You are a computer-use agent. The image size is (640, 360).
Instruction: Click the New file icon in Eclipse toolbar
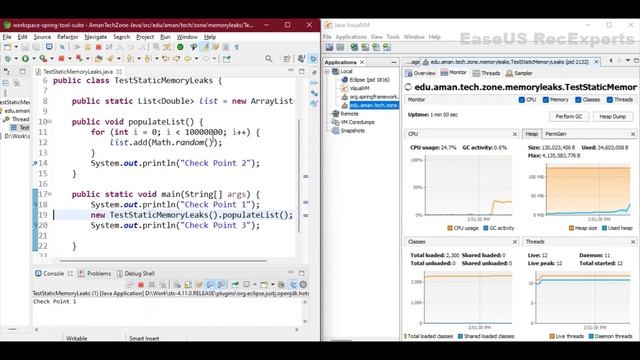click(7, 47)
